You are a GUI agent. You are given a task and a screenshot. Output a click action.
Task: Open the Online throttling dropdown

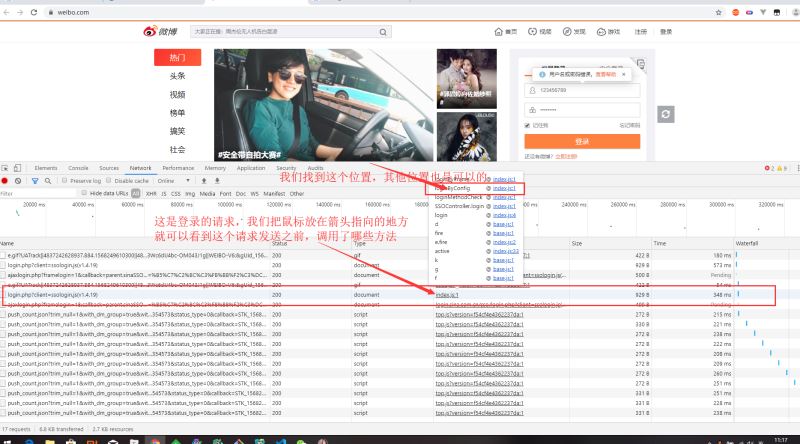pos(173,181)
